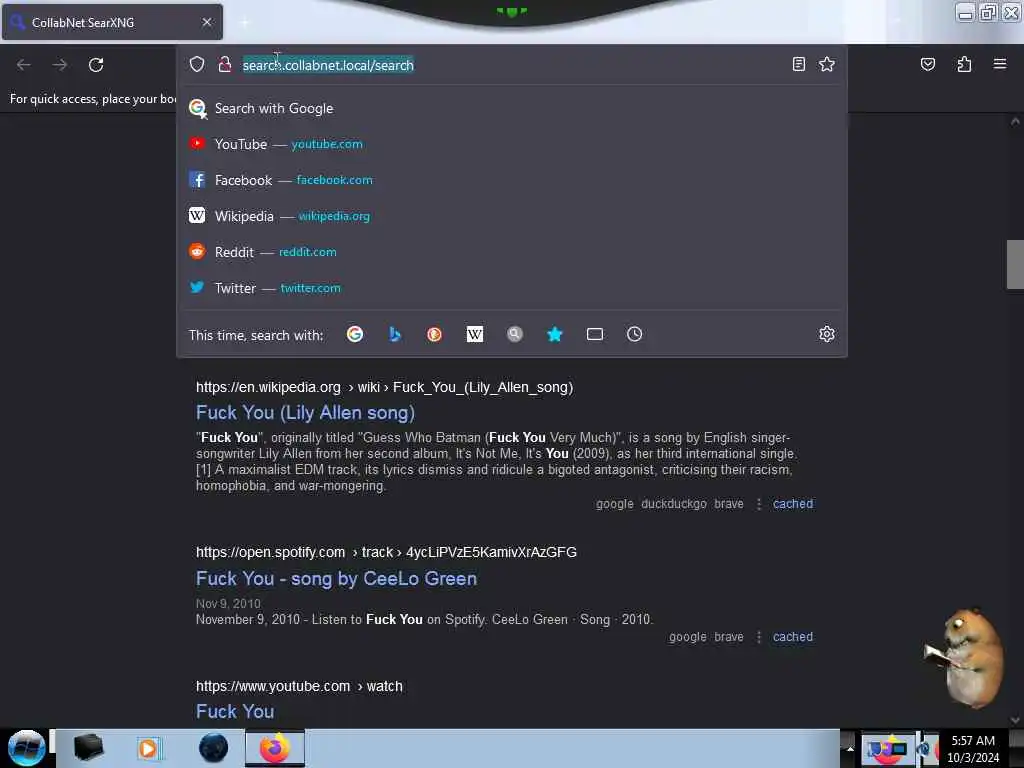Click the page vertical scrollbar thumb

pyautogui.click(x=1014, y=264)
